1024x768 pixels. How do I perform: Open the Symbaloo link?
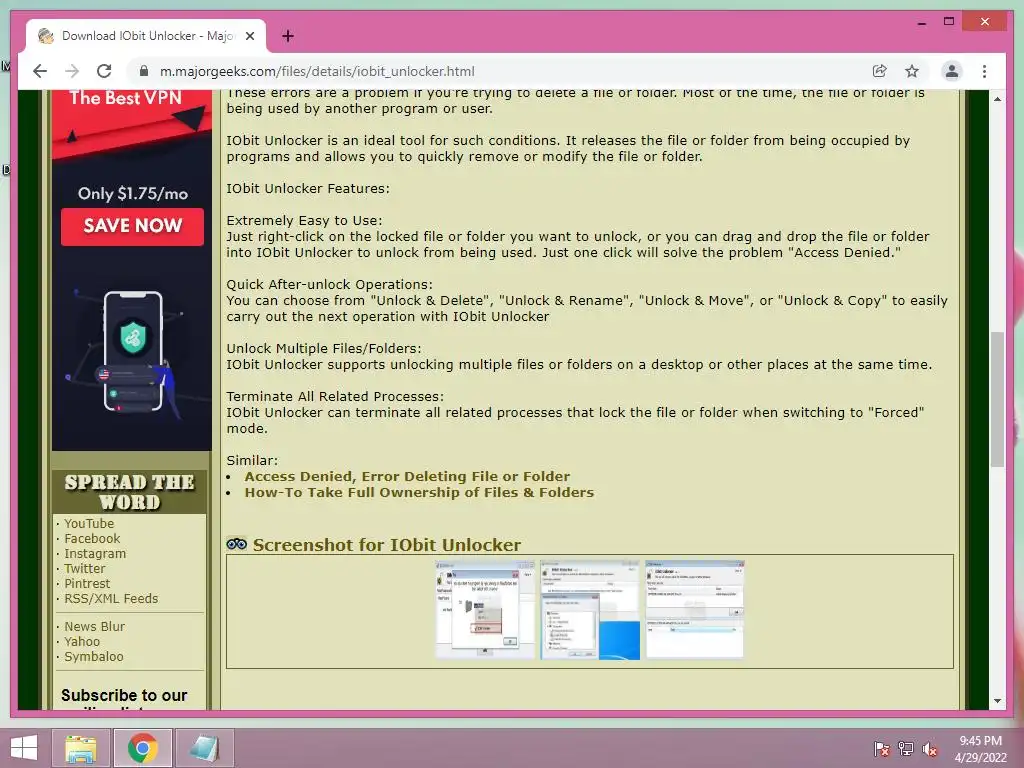pos(93,656)
